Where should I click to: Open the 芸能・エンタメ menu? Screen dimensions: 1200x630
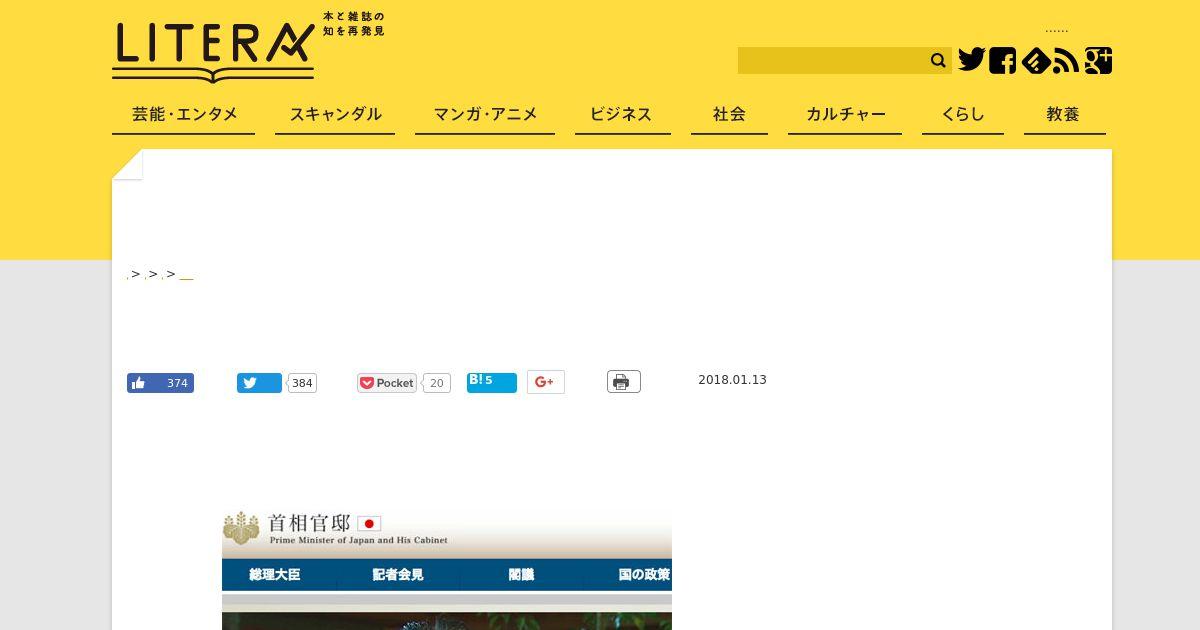click(x=184, y=115)
